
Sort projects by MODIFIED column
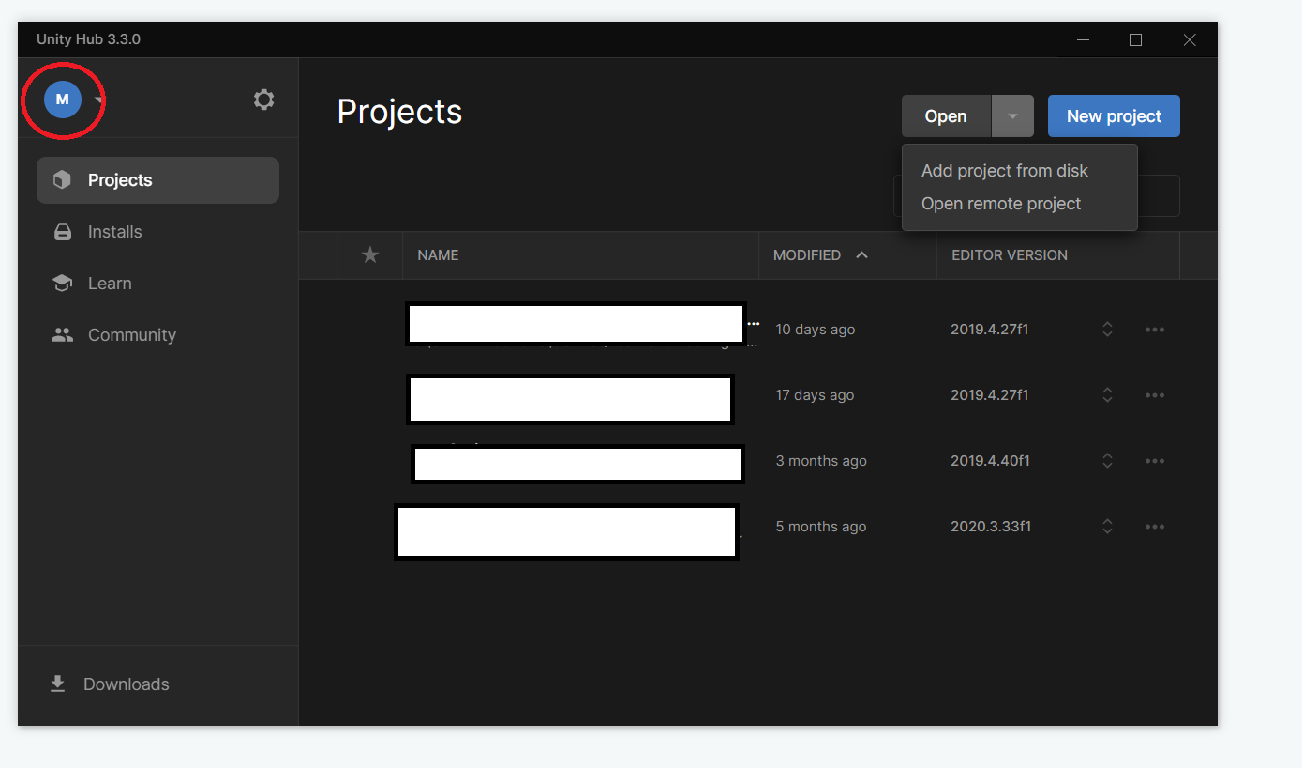point(807,255)
